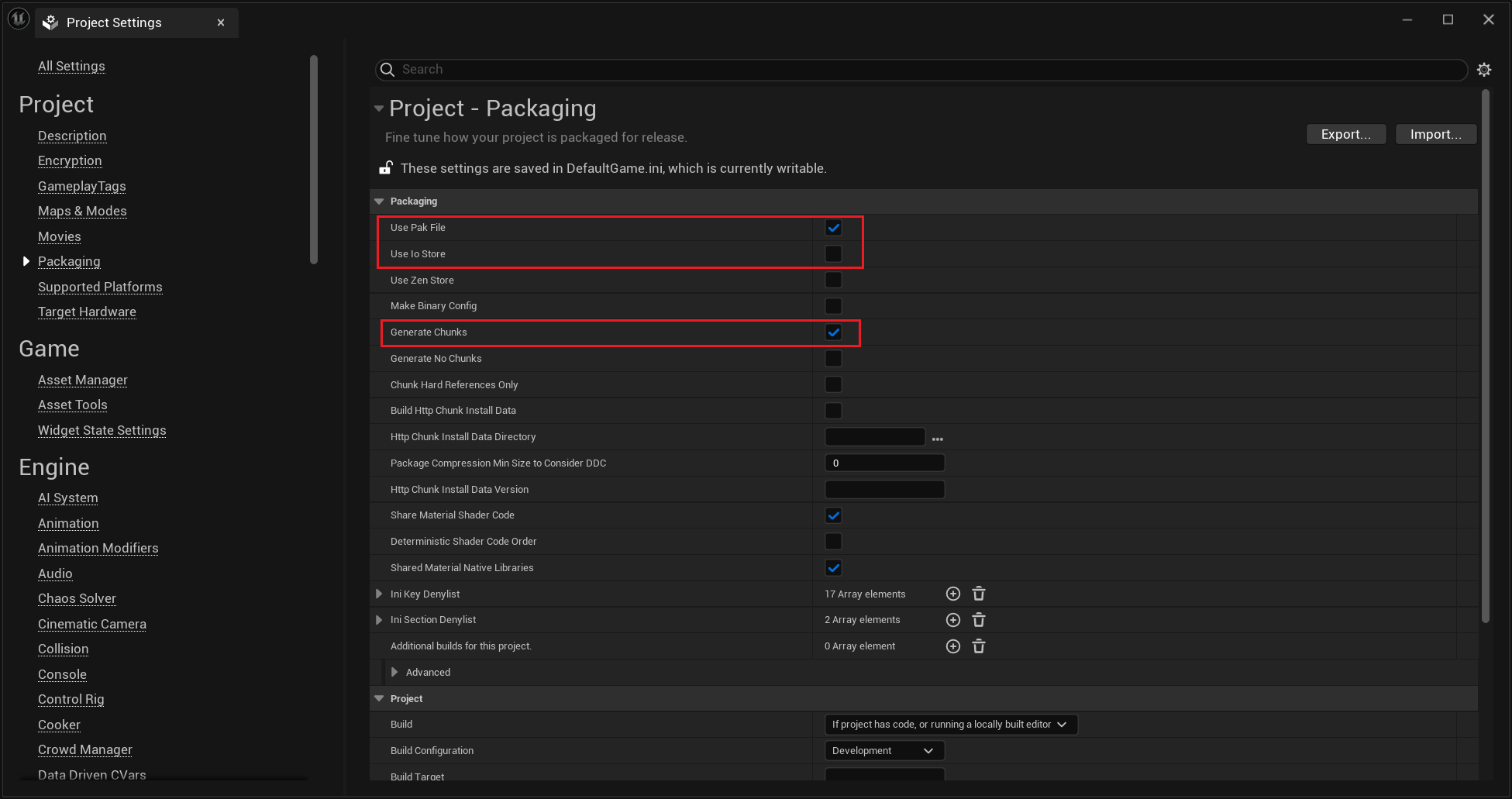Clear the Additional builds array with trash icon
This screenshot has width=1512, height=799.
point(979,646)
